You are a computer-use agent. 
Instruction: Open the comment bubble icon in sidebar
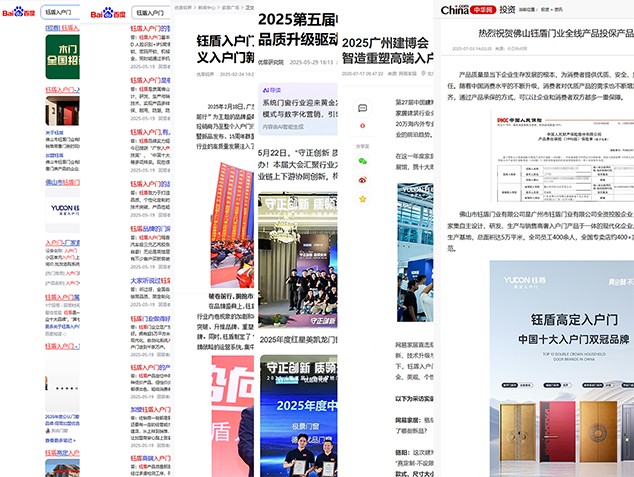362,108
